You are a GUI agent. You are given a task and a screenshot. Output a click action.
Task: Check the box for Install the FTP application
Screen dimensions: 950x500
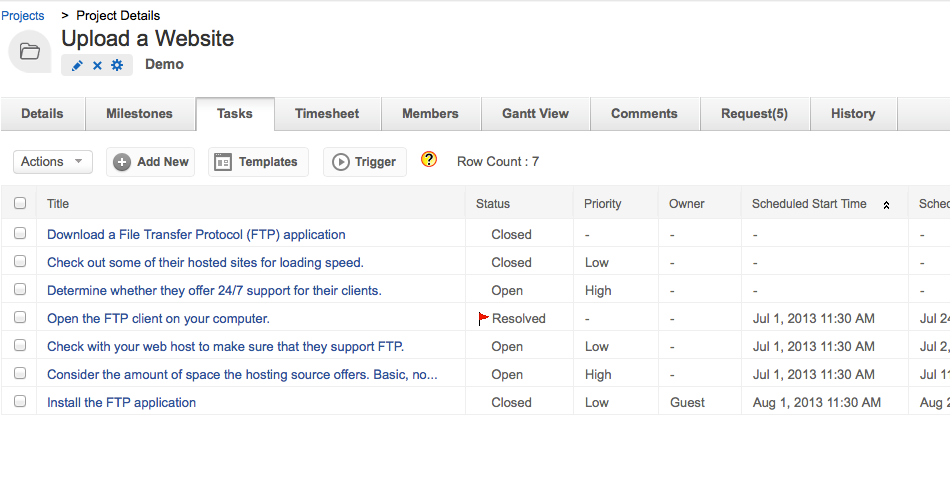pyautogui.click(x=20, y=402)
